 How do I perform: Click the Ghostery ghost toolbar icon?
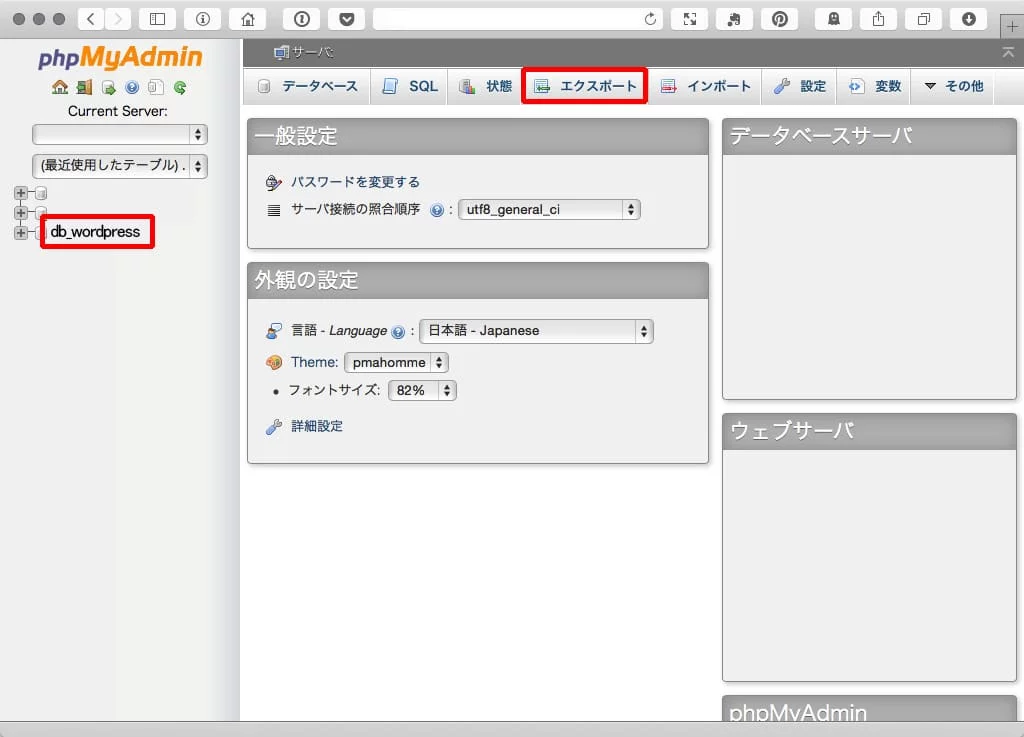click(x=834, y=19)
